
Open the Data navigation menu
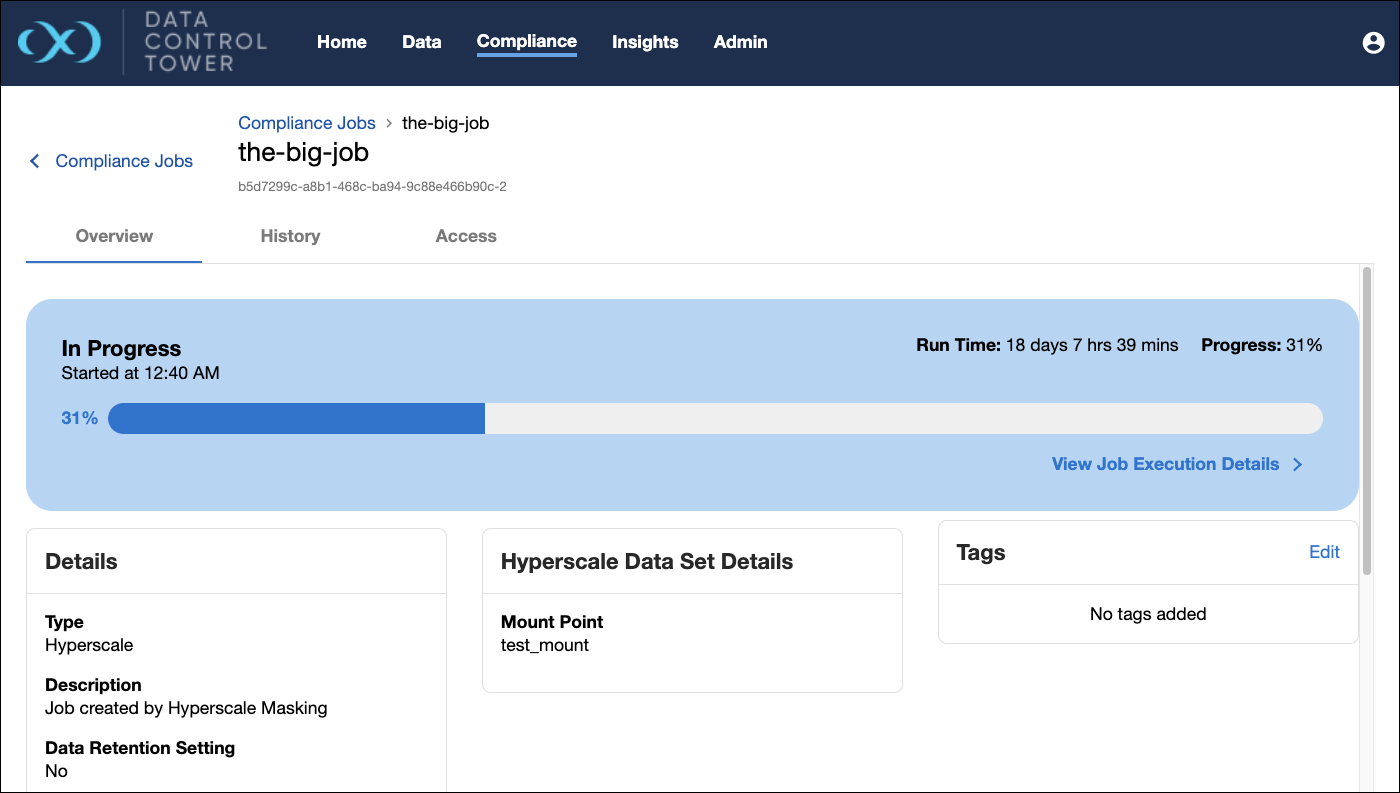click(421, 42)
